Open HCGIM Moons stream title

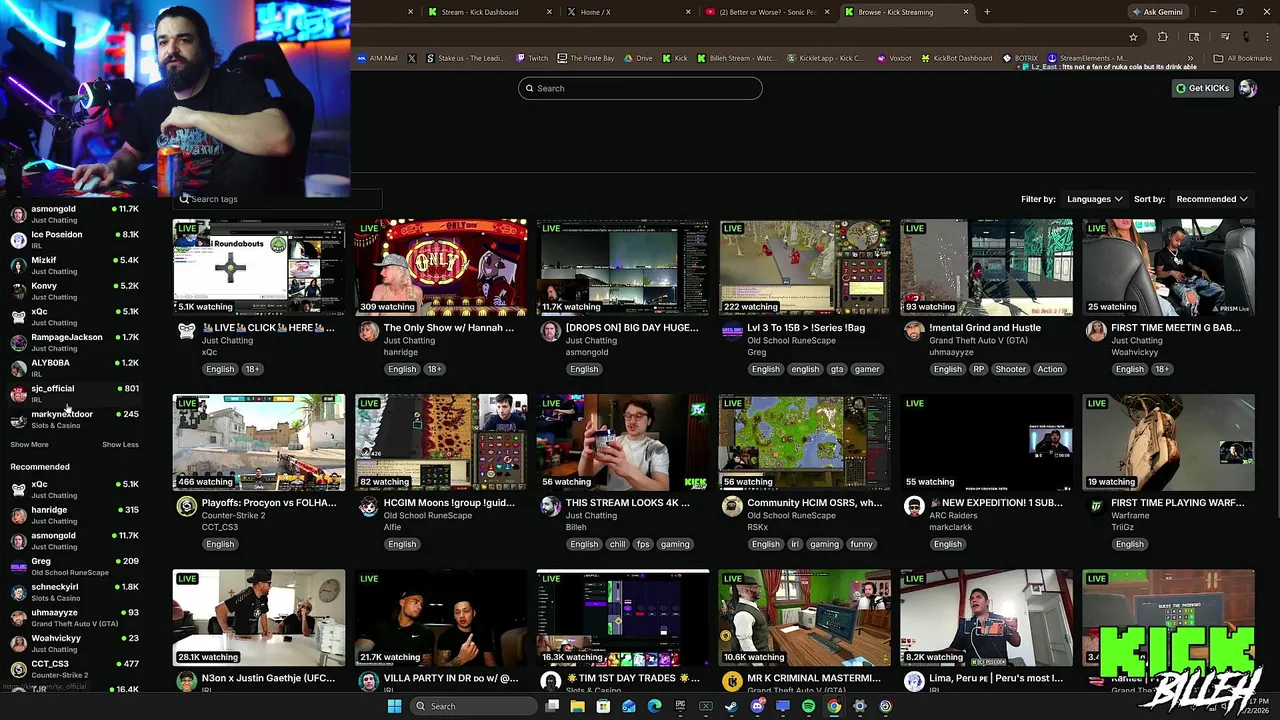point(449,503)
